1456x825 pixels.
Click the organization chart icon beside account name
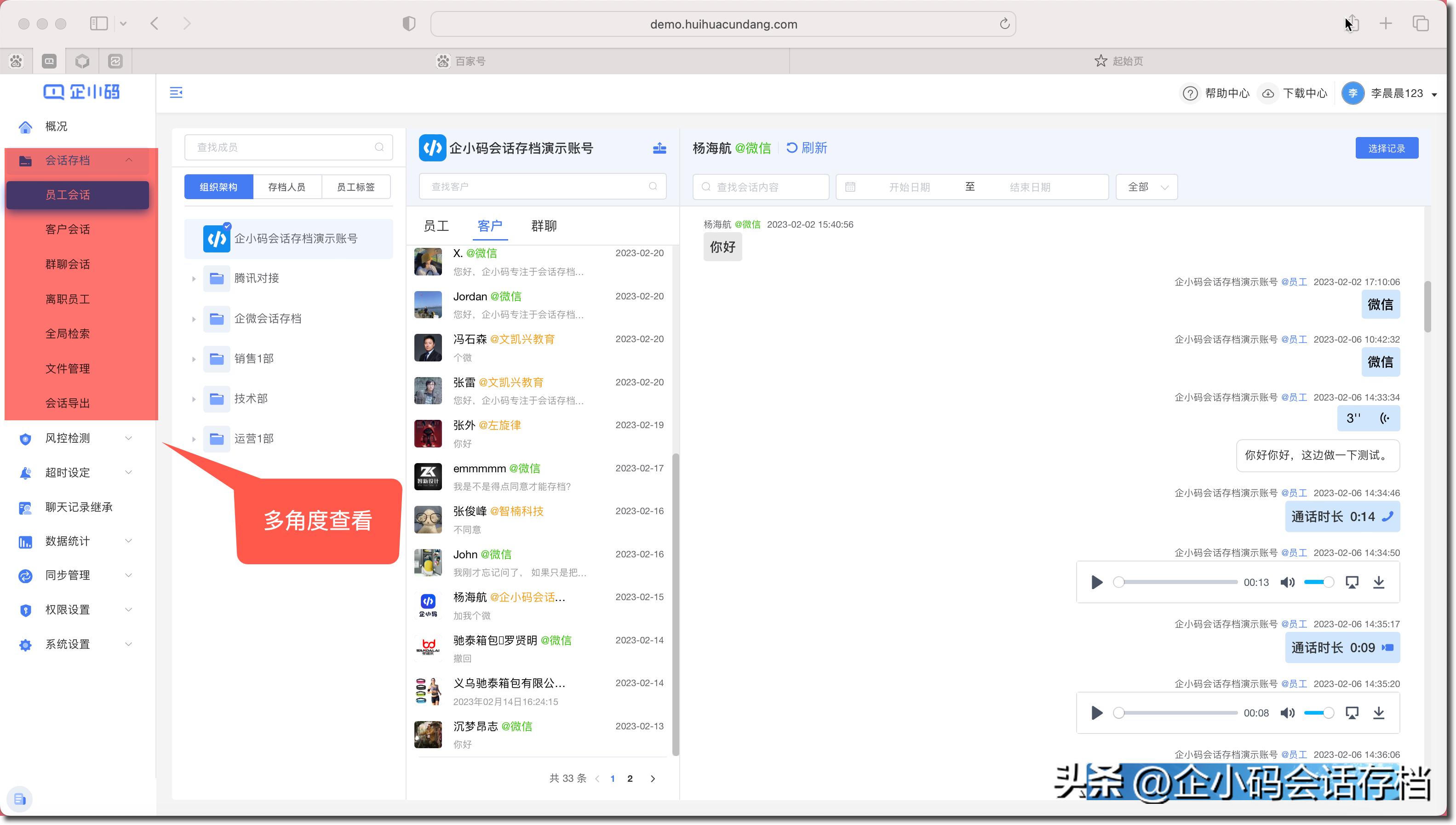[x=659, y=148]
